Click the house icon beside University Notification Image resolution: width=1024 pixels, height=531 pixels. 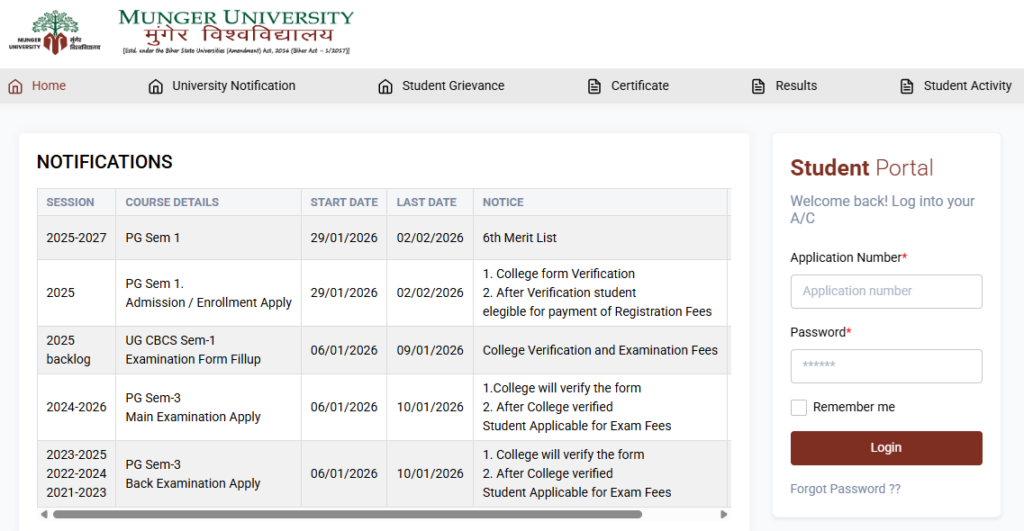tap(155, 86)
